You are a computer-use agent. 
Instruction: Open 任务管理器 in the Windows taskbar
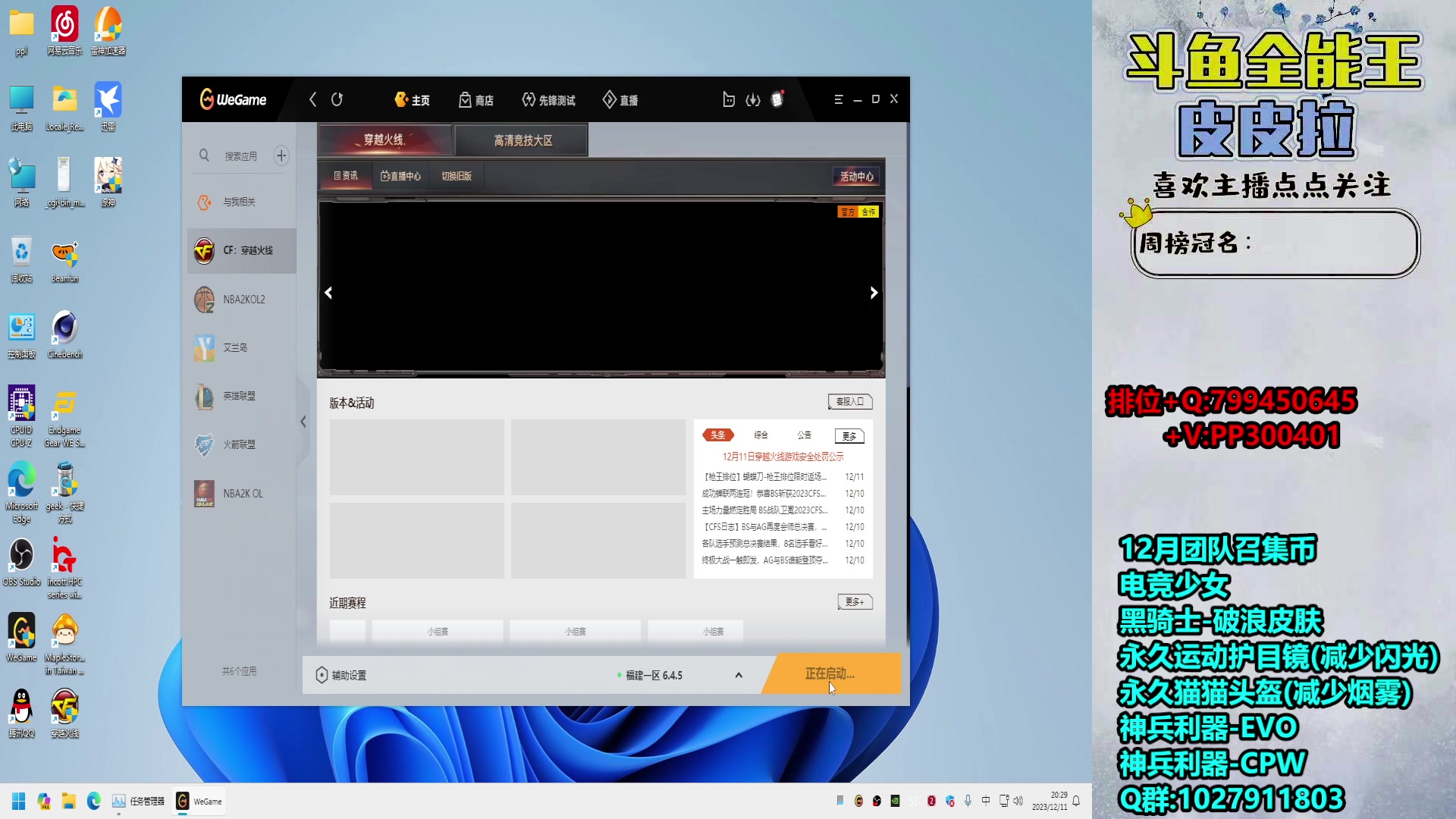click(138, 801)
